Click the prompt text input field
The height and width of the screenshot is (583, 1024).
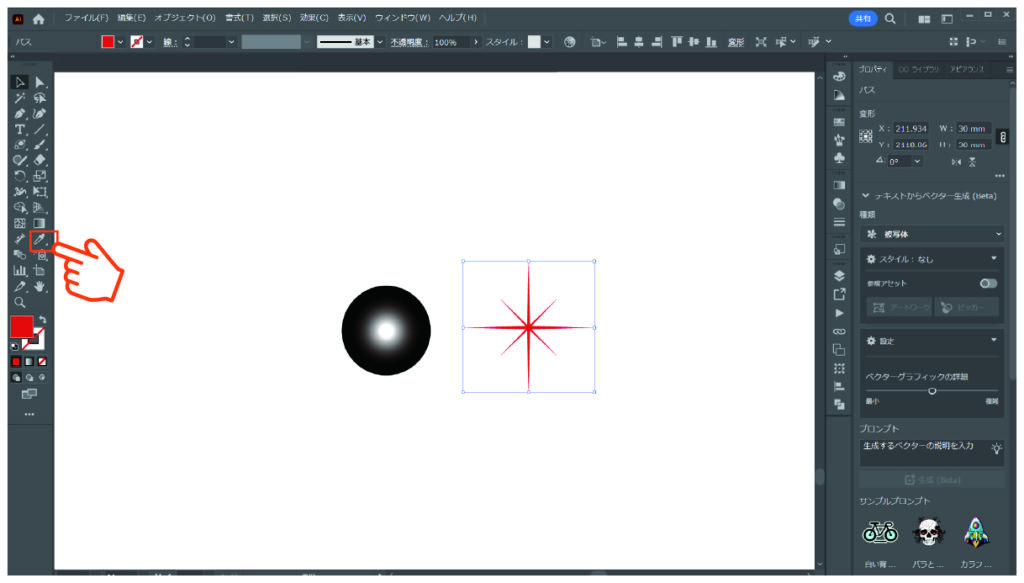(x=932, y=452)
